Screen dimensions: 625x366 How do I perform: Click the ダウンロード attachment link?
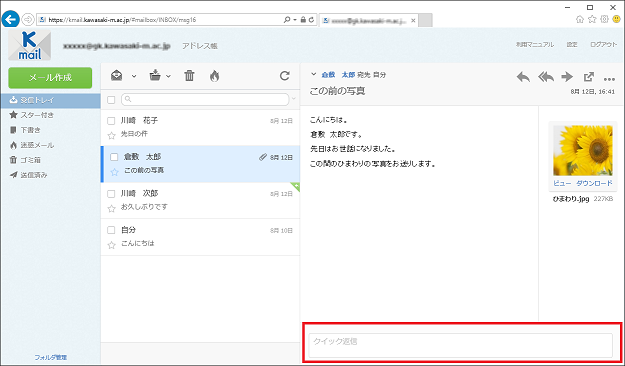coord(594,183)
